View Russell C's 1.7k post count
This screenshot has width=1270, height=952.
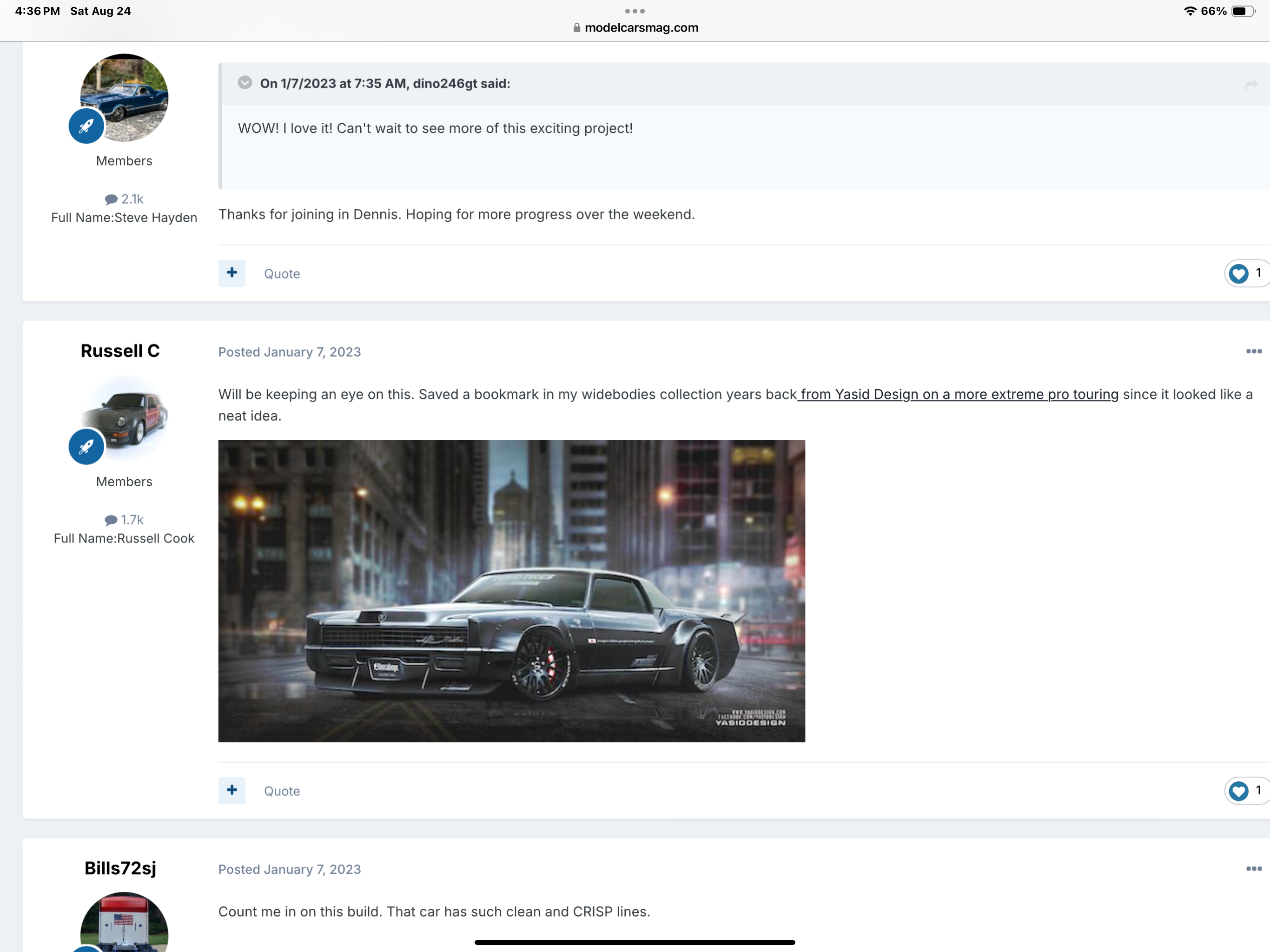(x=124, y=520)
